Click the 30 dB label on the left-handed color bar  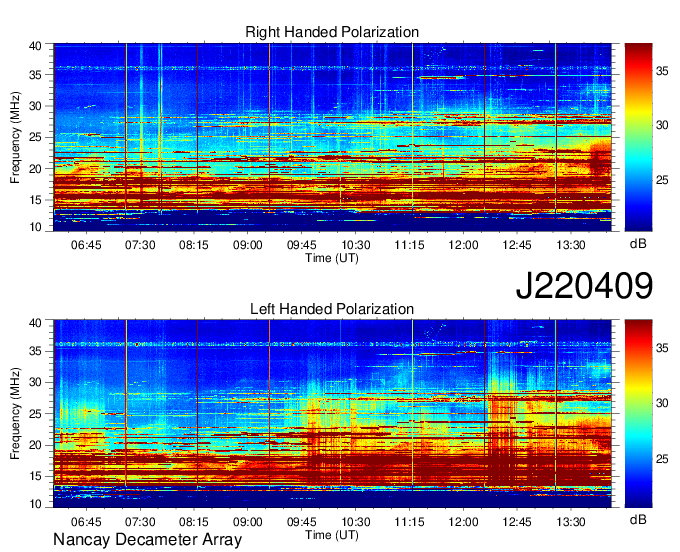(x=662, y=403)
